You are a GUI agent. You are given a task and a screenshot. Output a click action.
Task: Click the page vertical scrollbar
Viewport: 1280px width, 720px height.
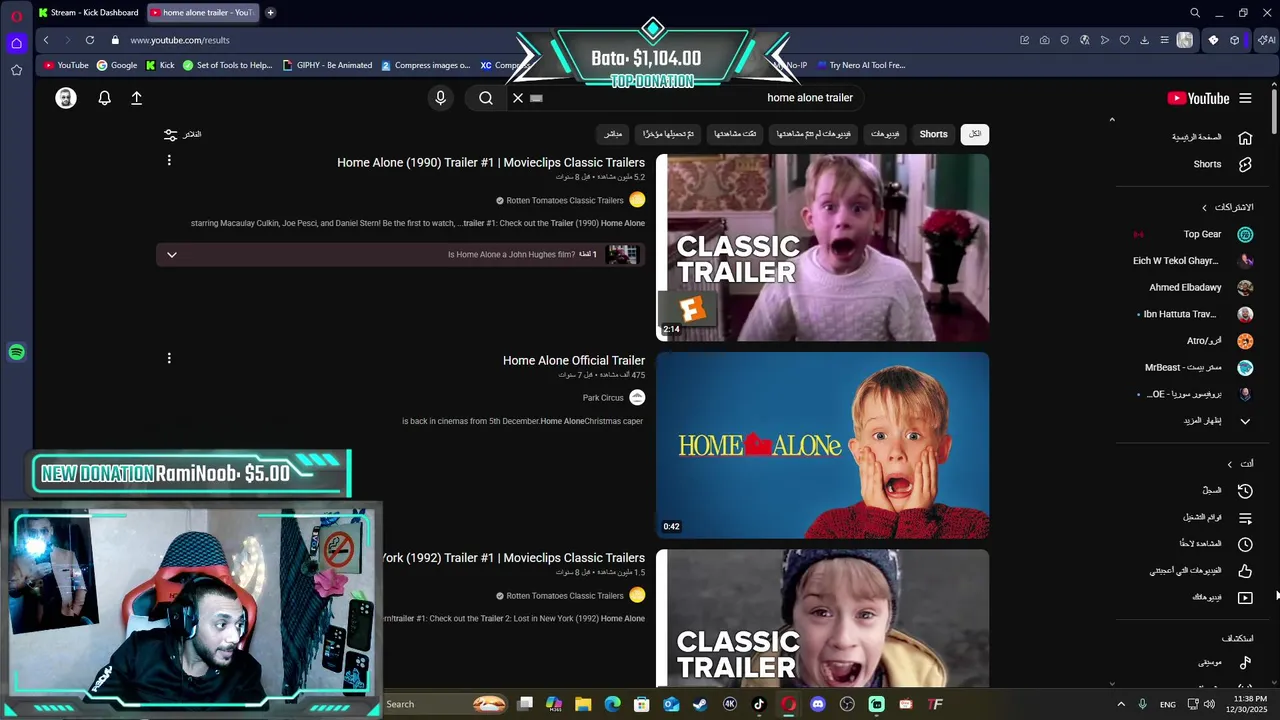pyautogui.click(x=1274, y=110)
